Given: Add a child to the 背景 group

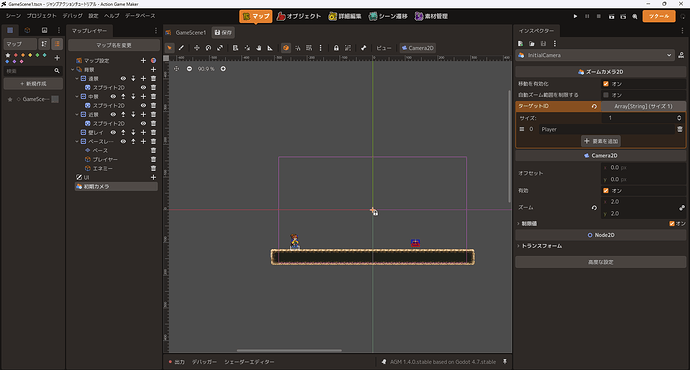Looking at the screenshot, I should [153, 70].
